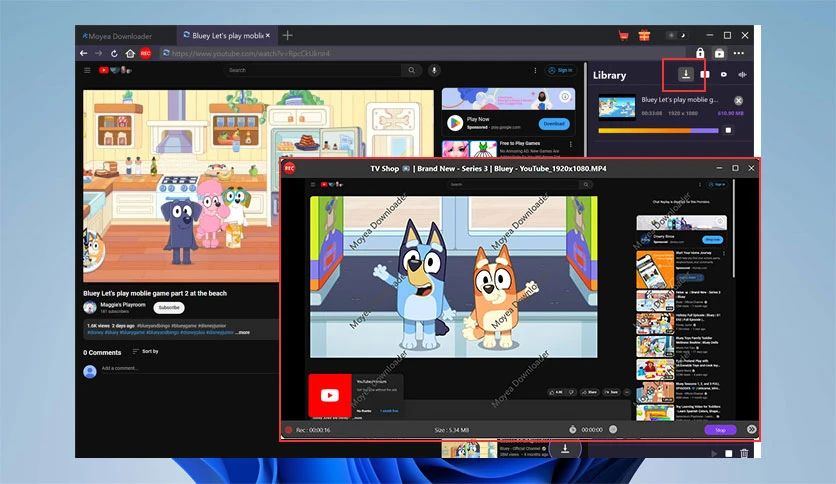Toggle the library panel folder icon
The width and height of the screenshot is (836, 484).
coord(719,53)
